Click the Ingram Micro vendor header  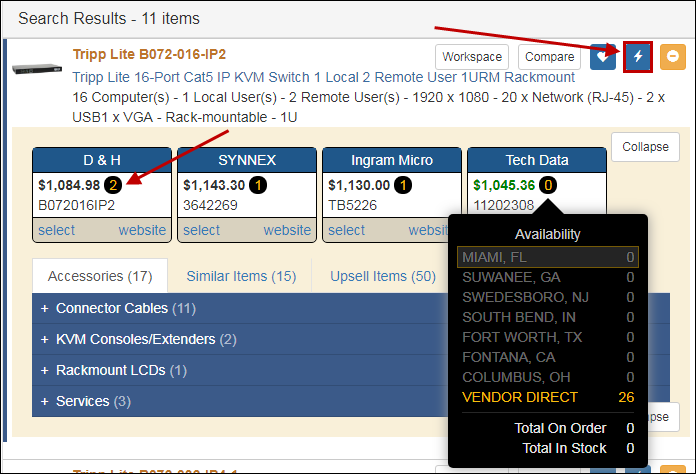[x=392, y=160]
